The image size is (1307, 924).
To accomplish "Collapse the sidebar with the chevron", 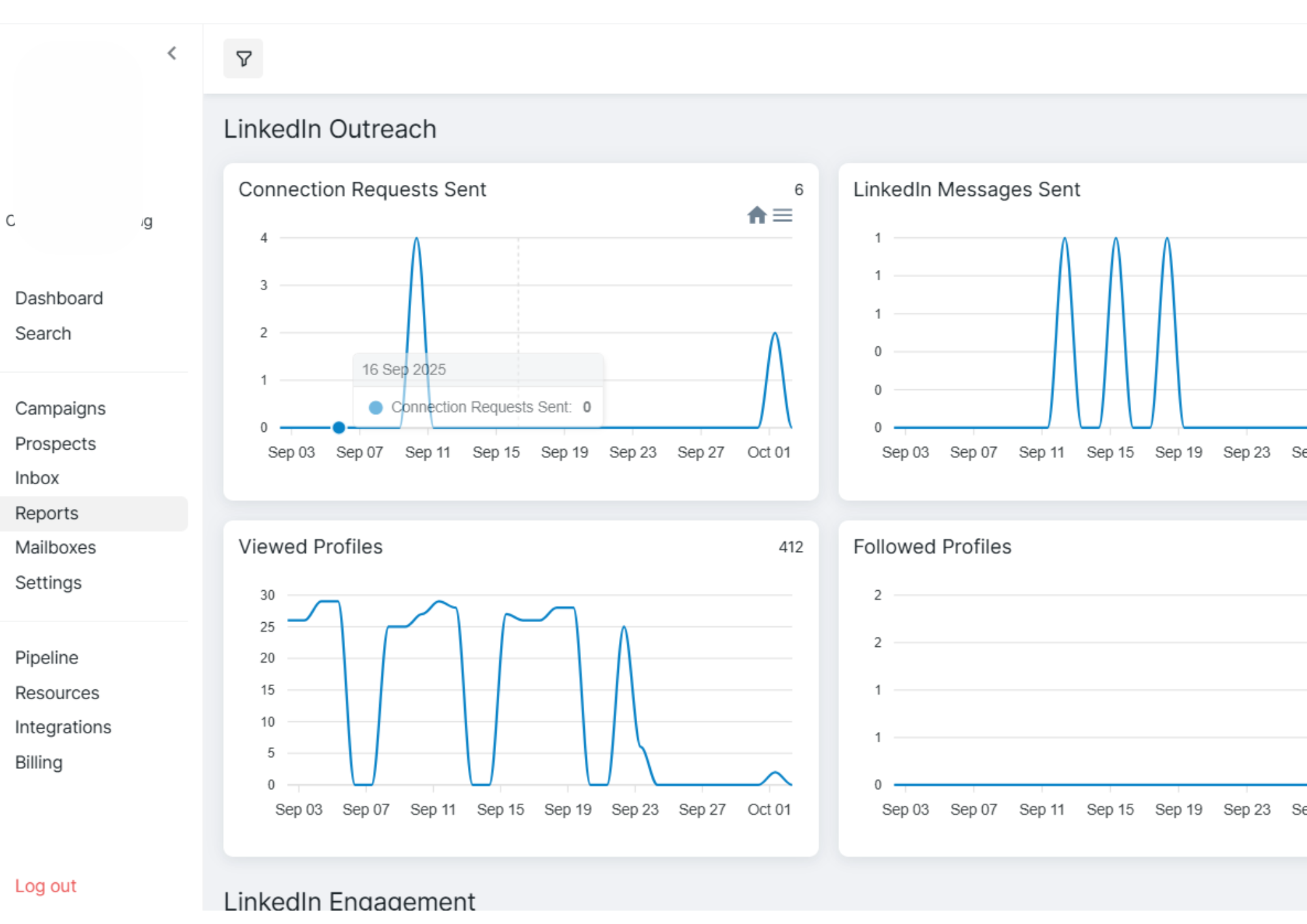I will 172,53.
